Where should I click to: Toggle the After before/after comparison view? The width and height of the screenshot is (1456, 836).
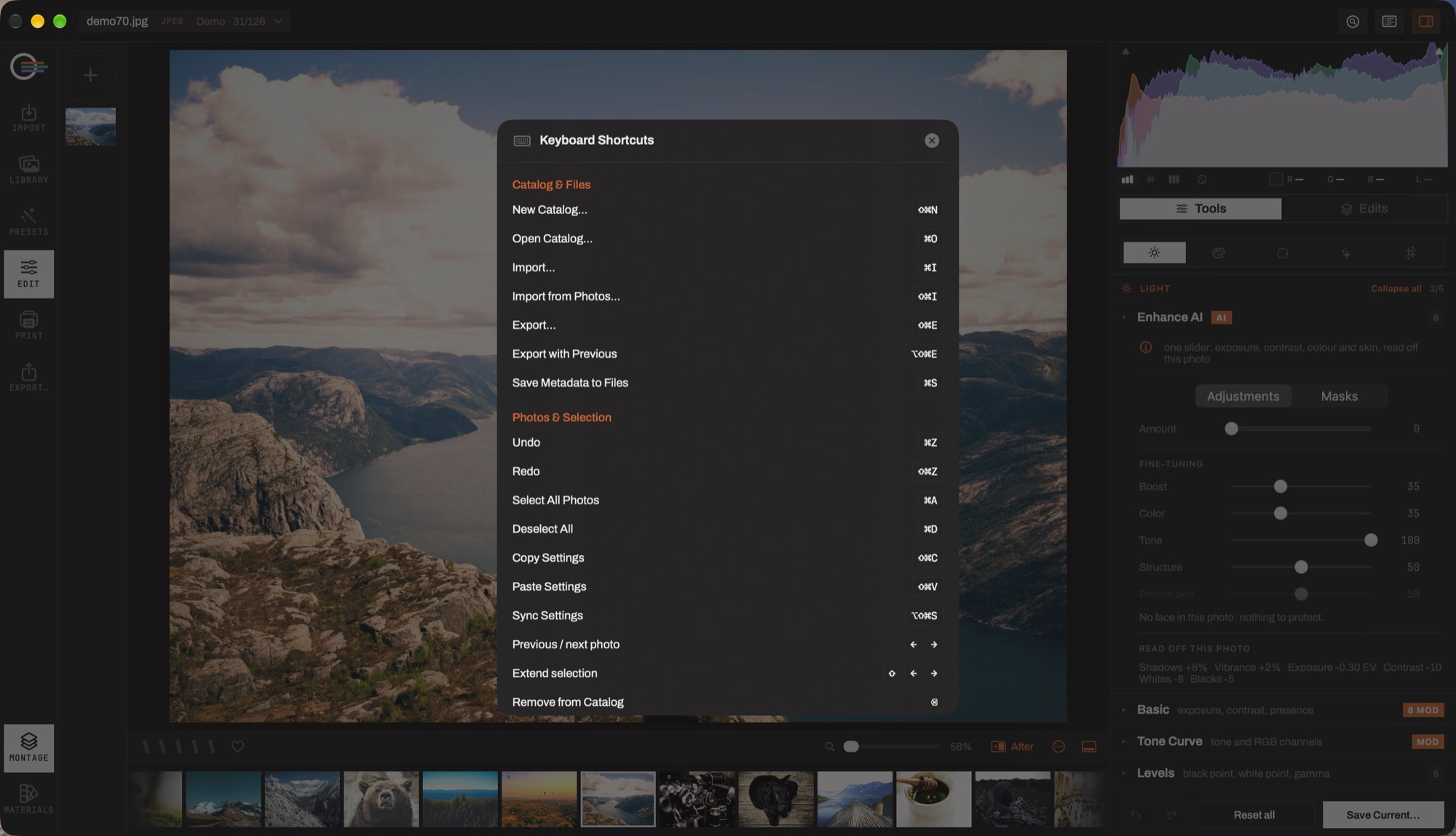tap(1012, 747)
